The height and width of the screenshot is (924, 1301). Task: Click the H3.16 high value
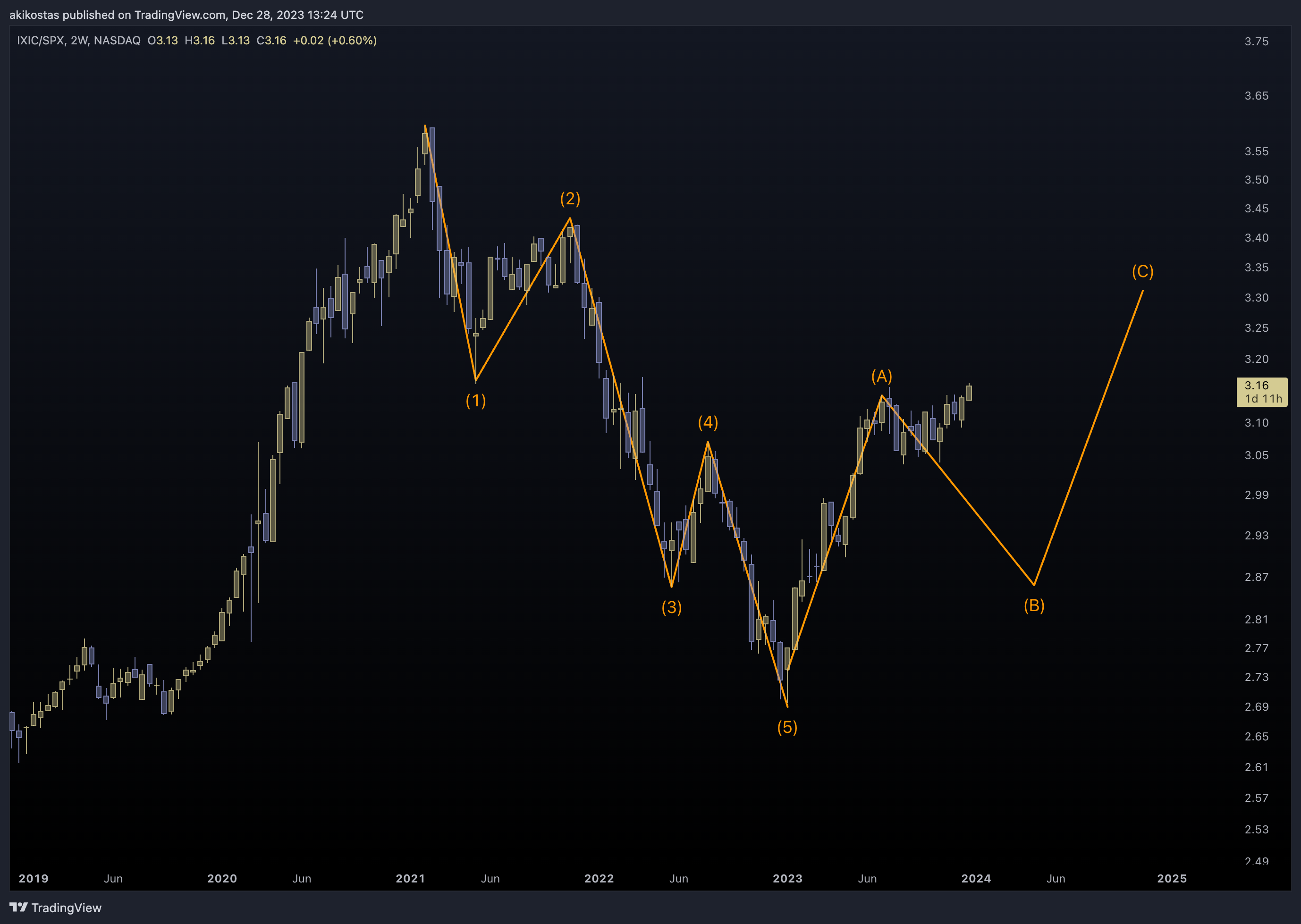[200, 41]
